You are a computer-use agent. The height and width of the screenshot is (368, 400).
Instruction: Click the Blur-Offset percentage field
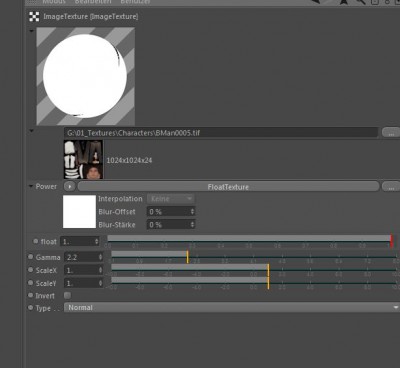click(x=171, y=212)
